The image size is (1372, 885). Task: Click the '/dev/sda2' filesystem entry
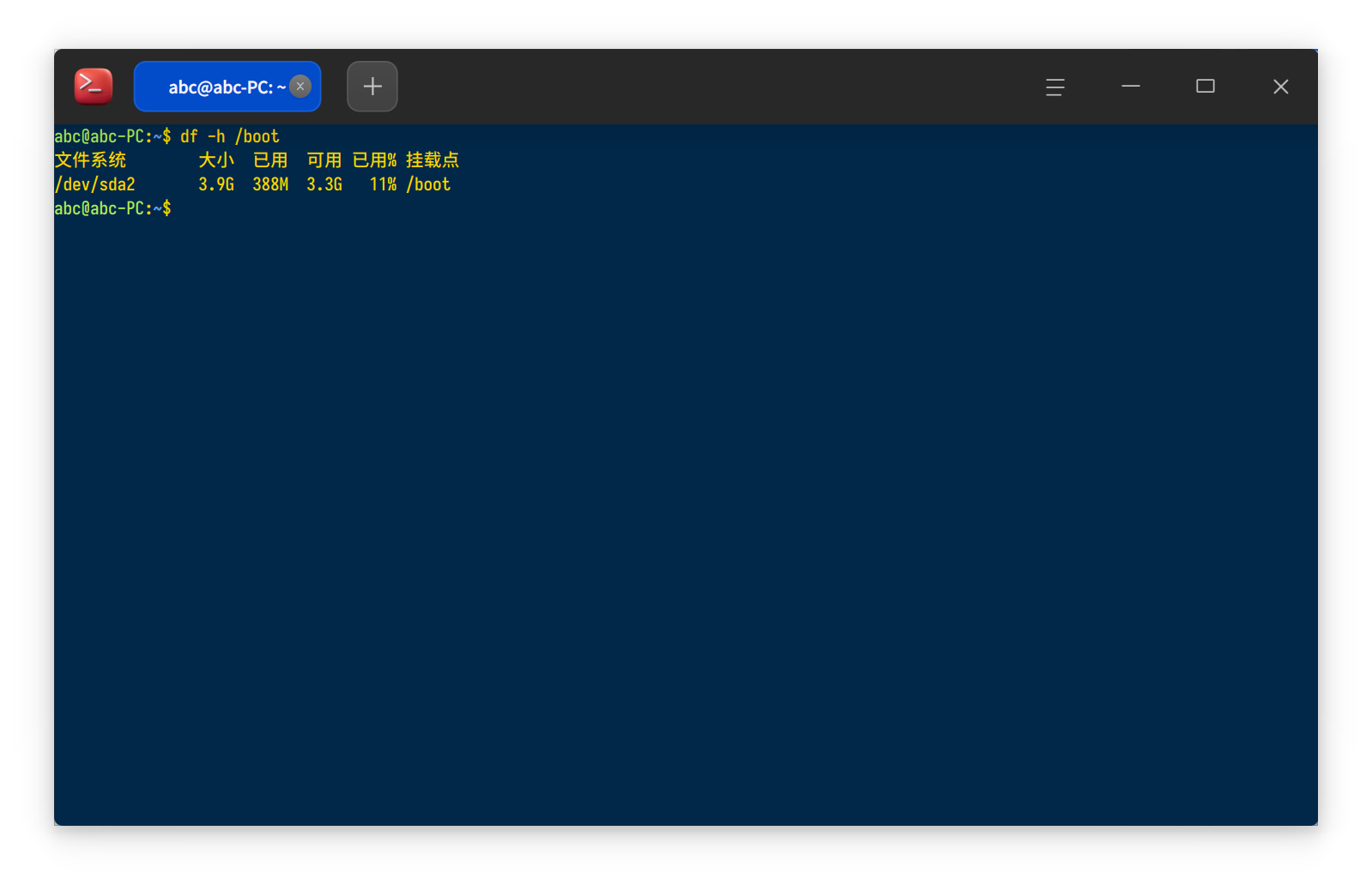click(94, 184)
